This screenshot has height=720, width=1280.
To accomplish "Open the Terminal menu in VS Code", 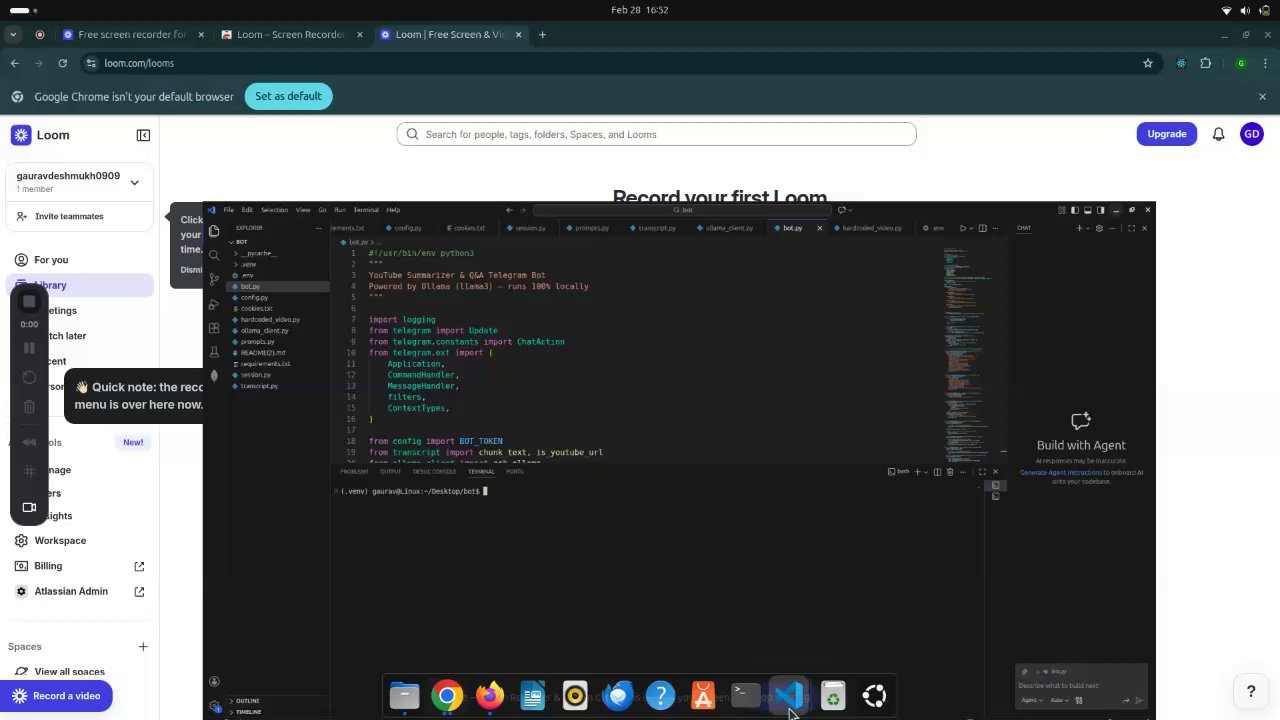I will pos(366,210).
